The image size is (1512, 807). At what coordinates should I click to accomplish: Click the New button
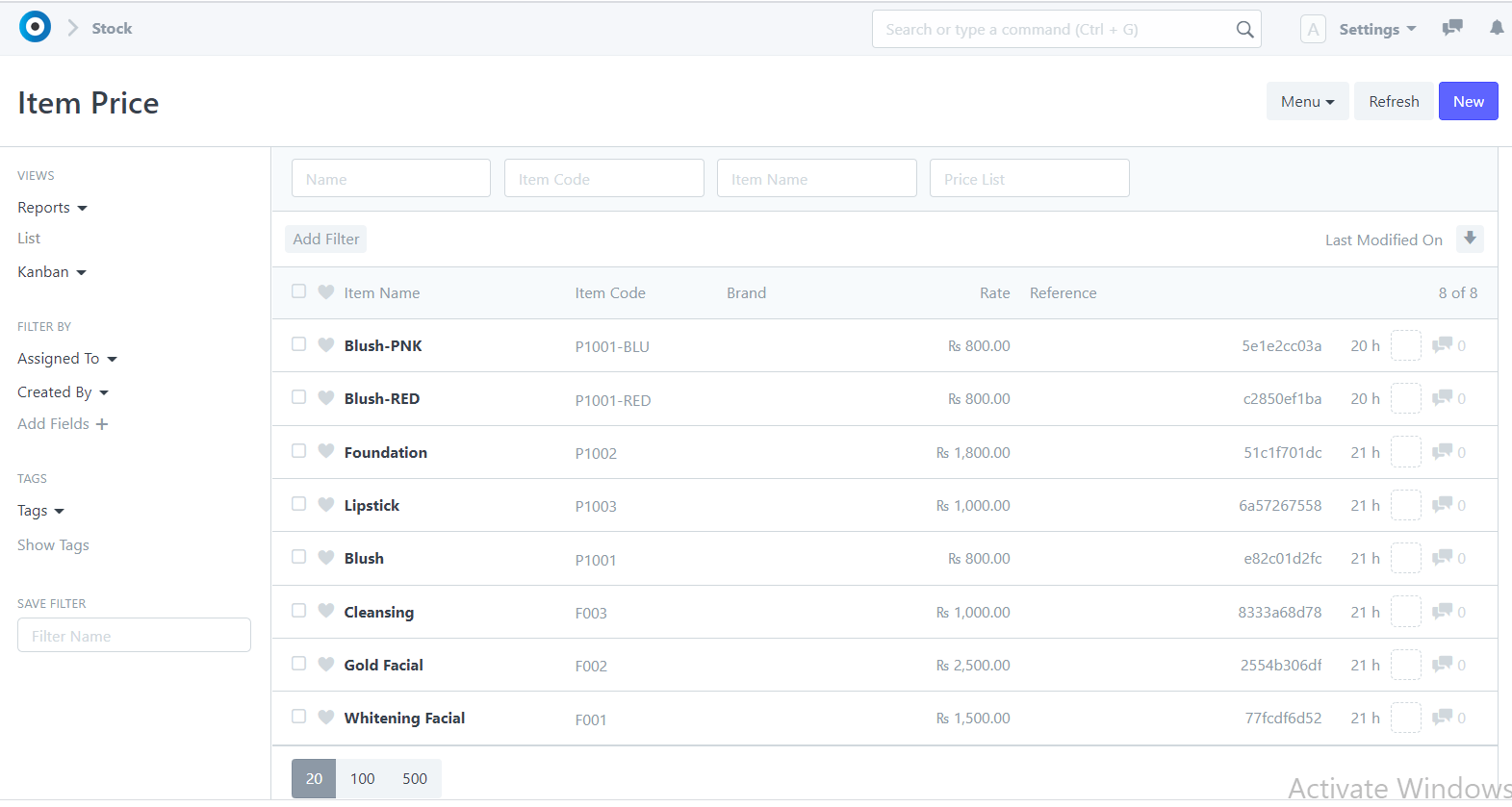1468,101
